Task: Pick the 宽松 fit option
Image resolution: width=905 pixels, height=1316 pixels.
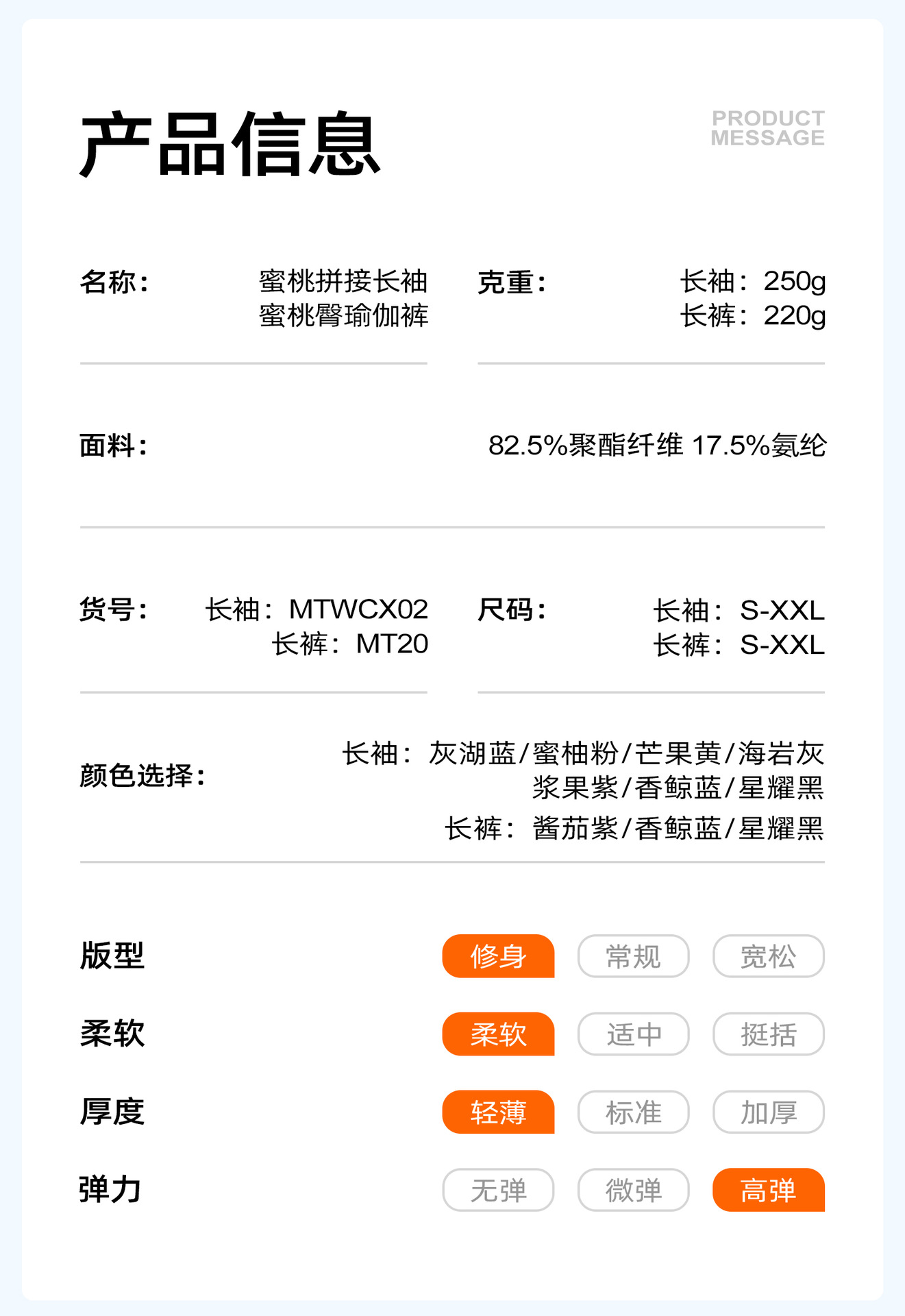Action: tap(768, 955)
